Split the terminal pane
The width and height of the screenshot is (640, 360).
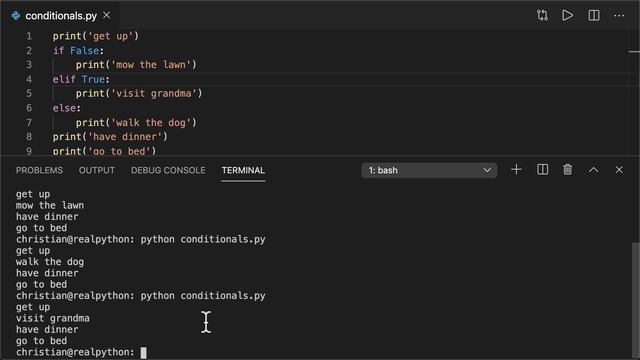click(542, 169)
